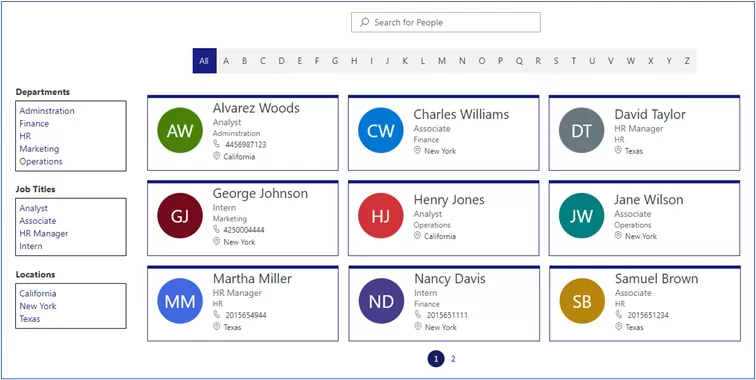Filter people by letter S

(556, 61)
